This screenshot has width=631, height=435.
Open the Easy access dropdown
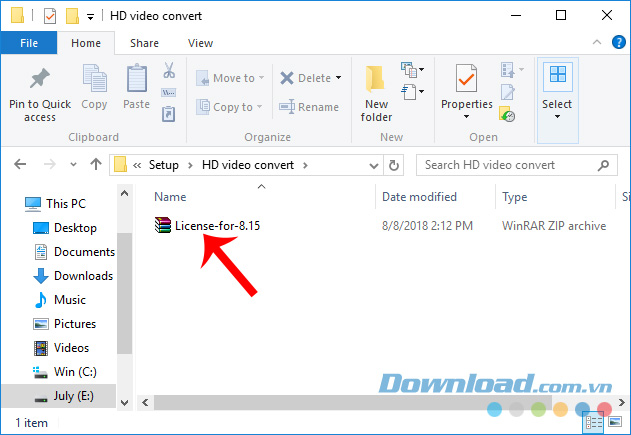pyautogui.click(x=412, y=91)
